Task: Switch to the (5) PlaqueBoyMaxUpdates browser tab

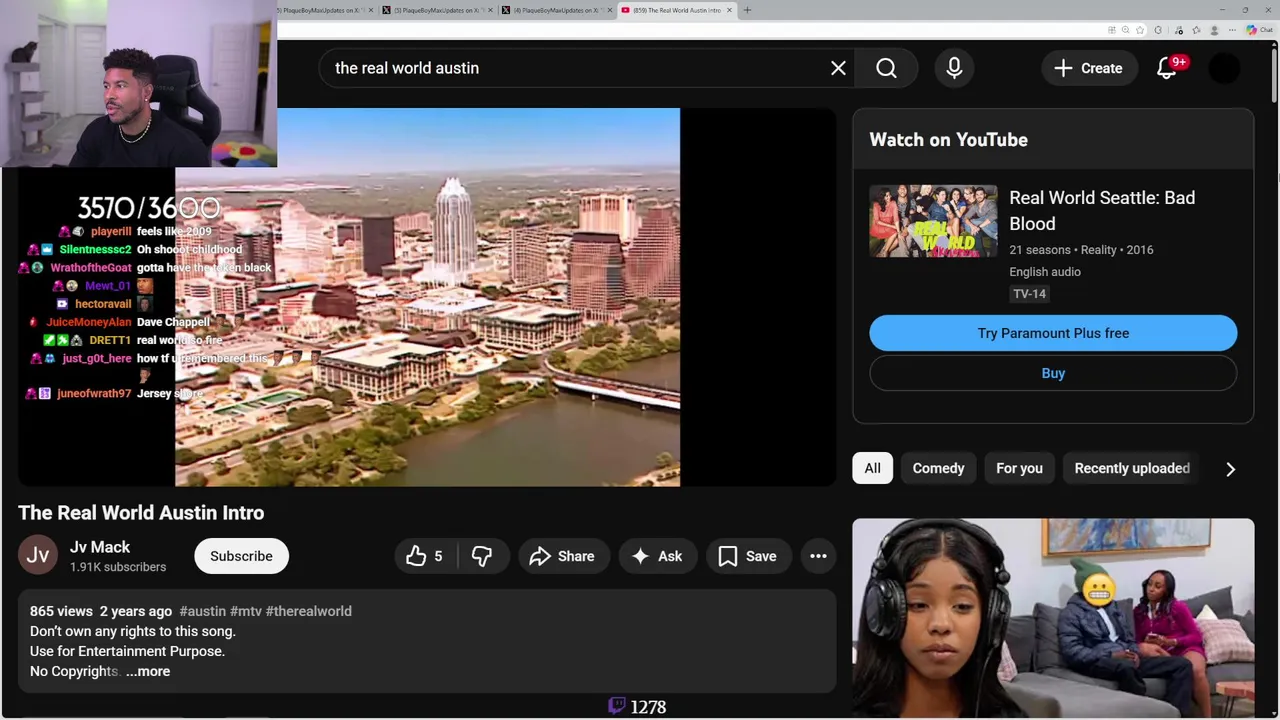Action: (438, 10)
